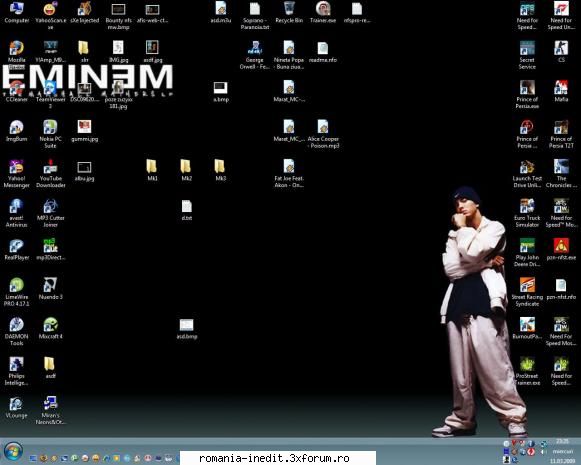Launch avast! Antivirus shortcut
This screenshot has width=581, height=465.
(x=16, y=213)
